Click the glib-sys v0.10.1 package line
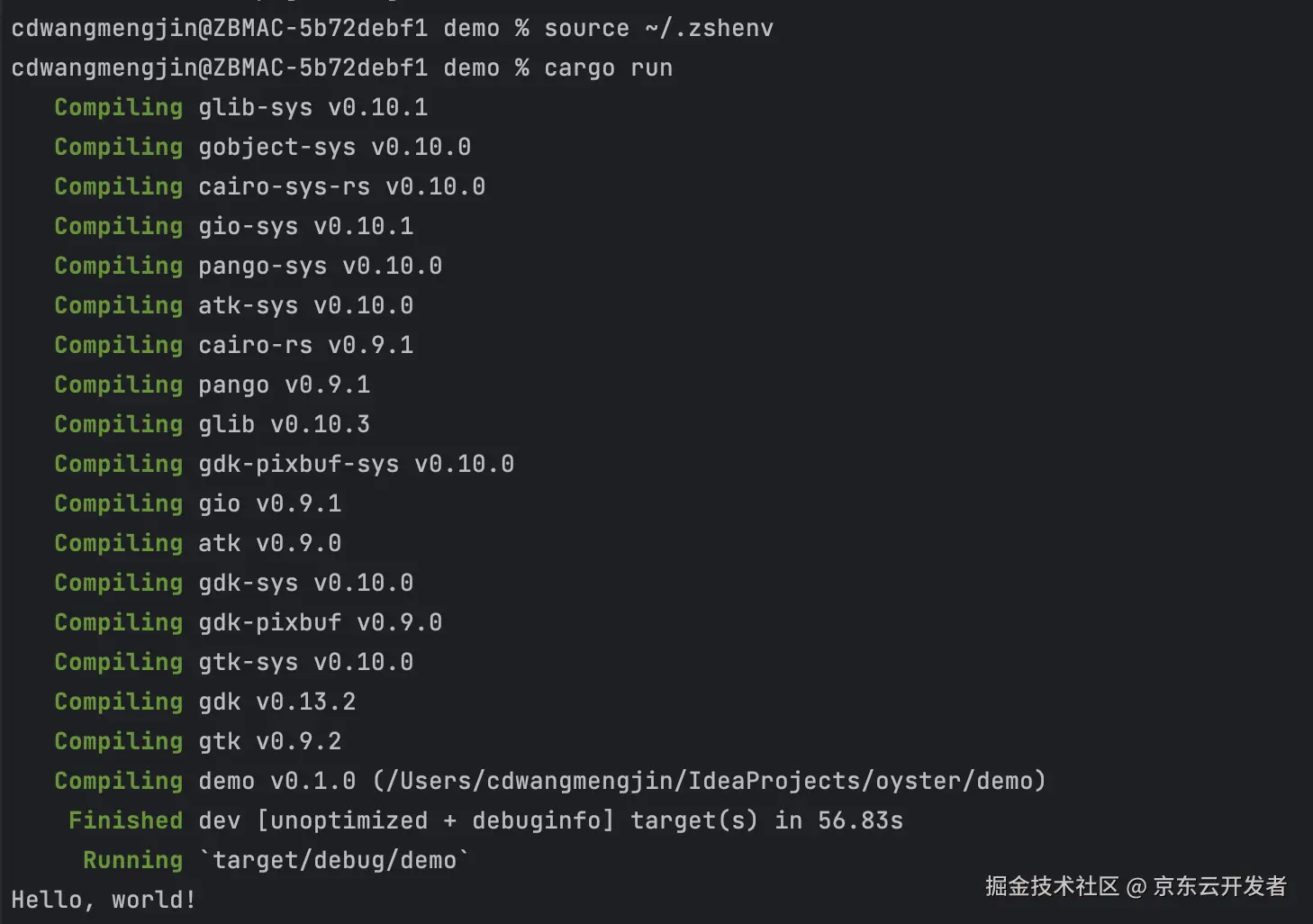This screenshot has height=924, width=1313. pyautogui.click(x=312, y=107)
